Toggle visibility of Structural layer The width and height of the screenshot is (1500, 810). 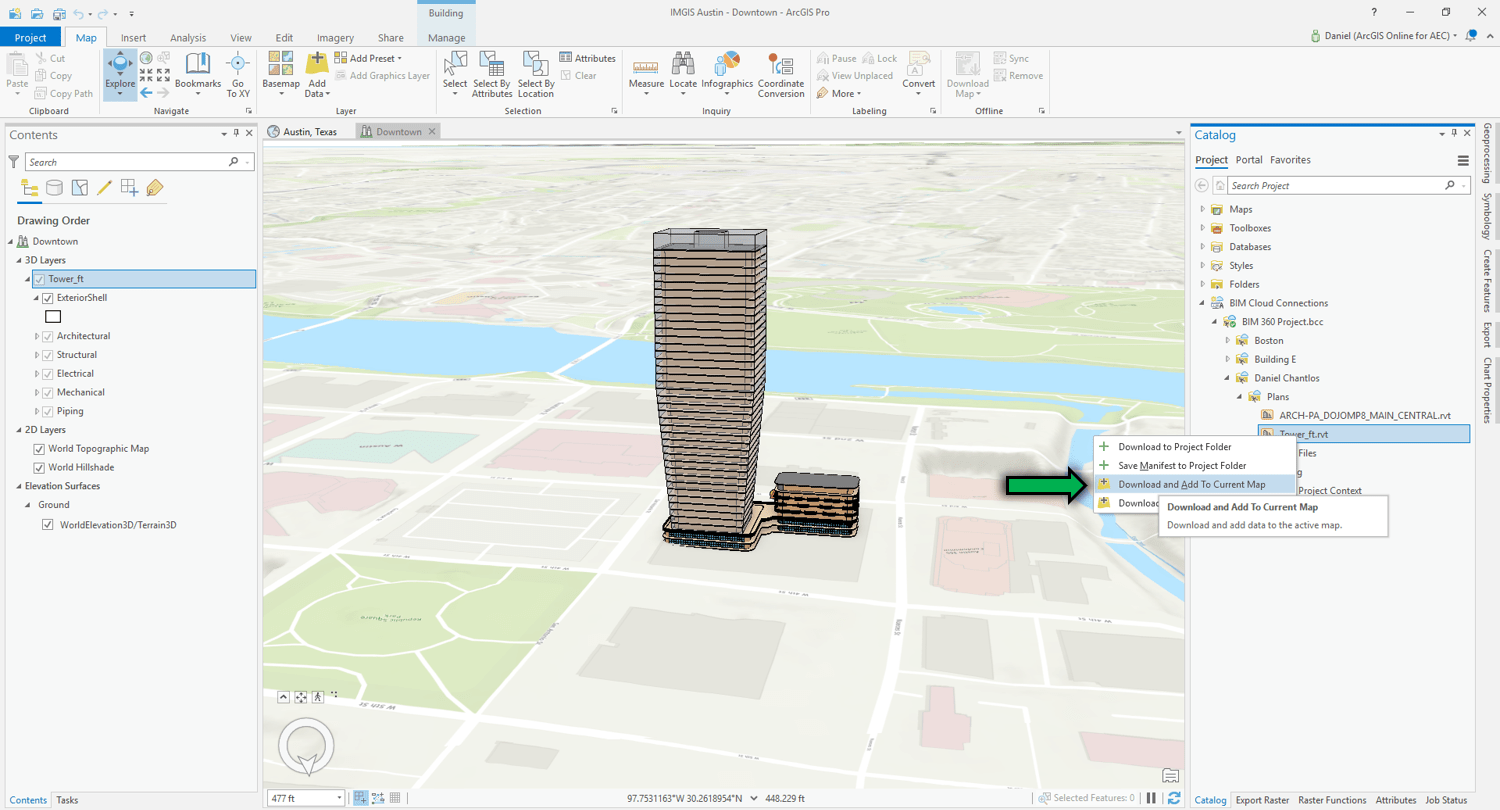pos(47,355)
